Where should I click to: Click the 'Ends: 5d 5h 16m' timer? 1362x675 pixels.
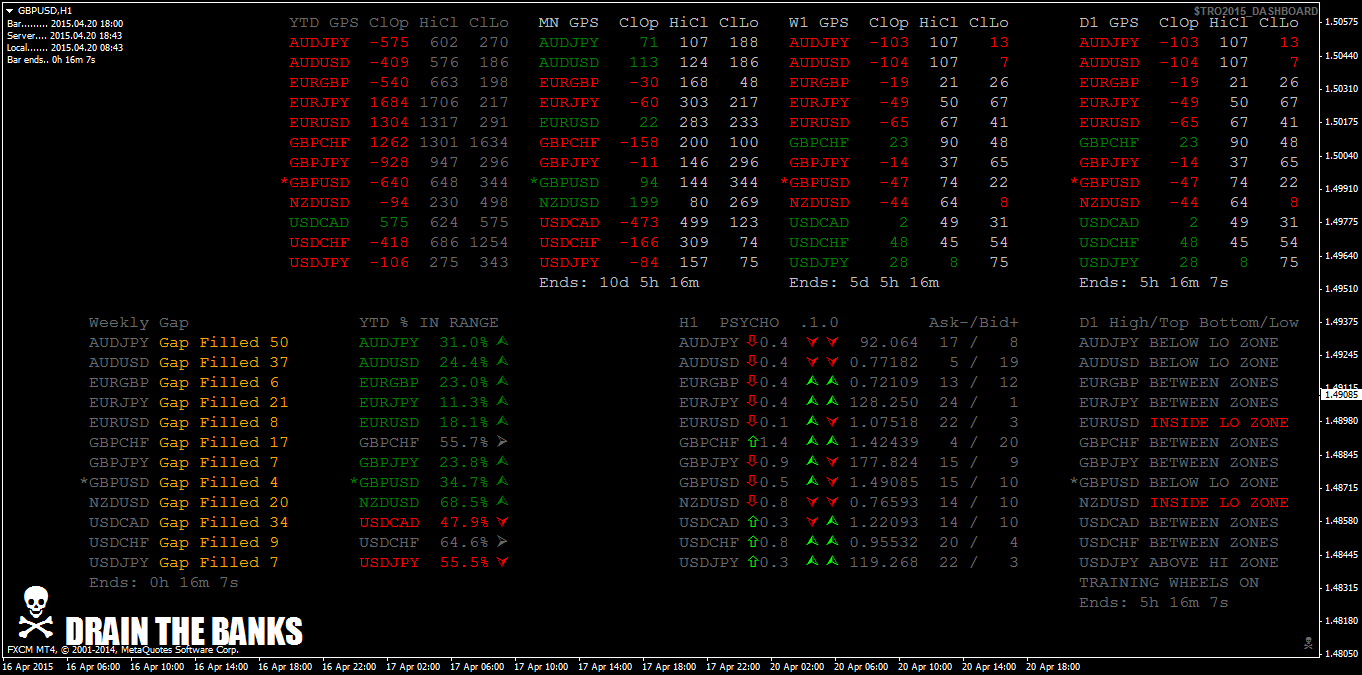[864, 282]
